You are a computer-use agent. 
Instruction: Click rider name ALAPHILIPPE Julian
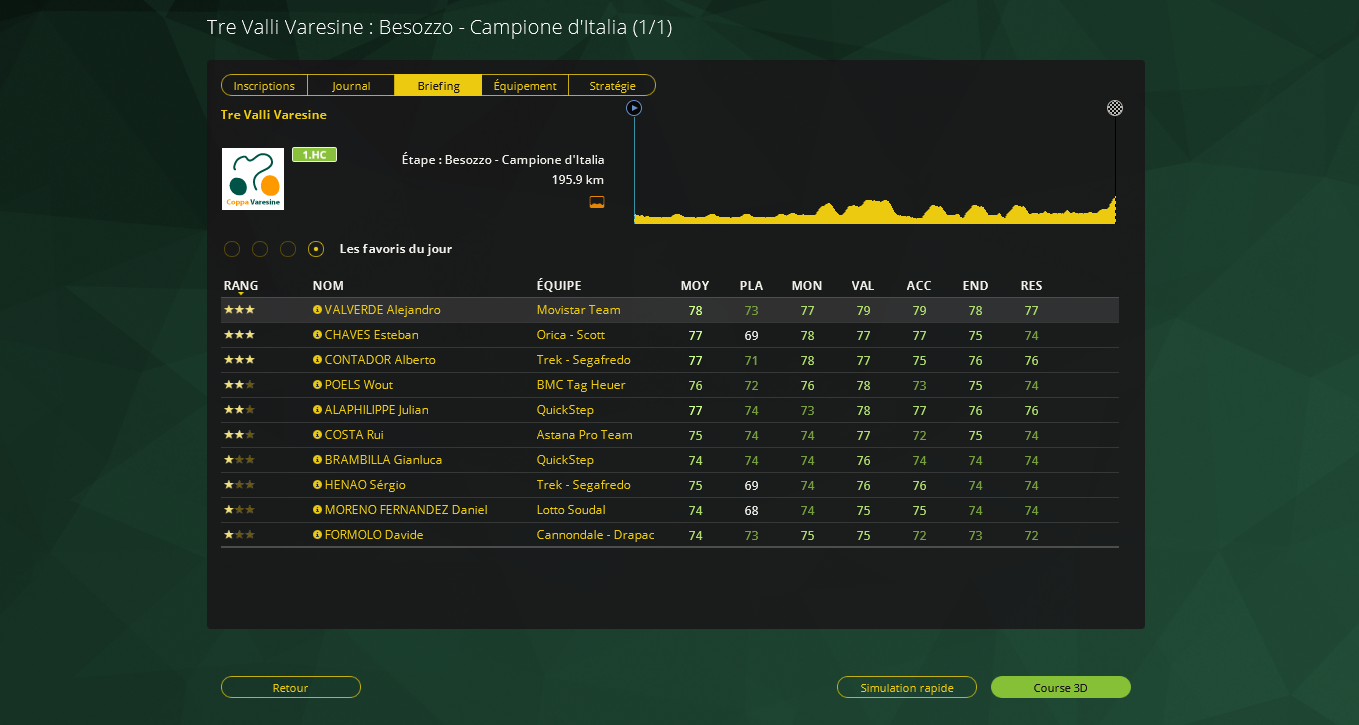pyautogui.click(x=376, y=410)
